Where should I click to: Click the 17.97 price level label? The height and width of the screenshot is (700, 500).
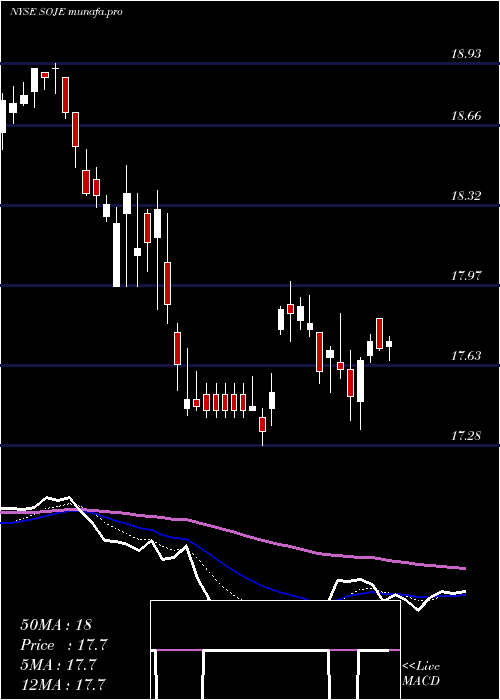[x=467, y=275]
